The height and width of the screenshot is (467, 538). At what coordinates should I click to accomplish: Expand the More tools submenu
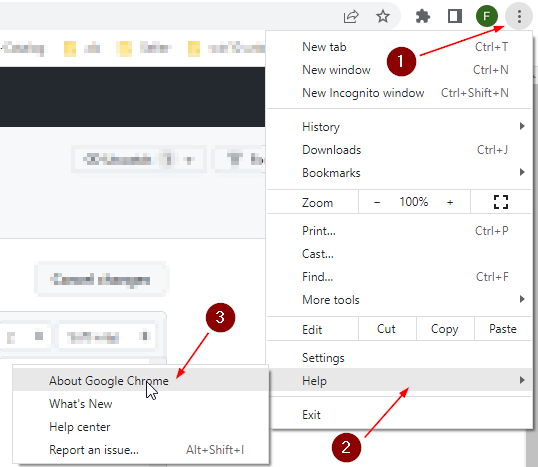(x=399, y=300)
